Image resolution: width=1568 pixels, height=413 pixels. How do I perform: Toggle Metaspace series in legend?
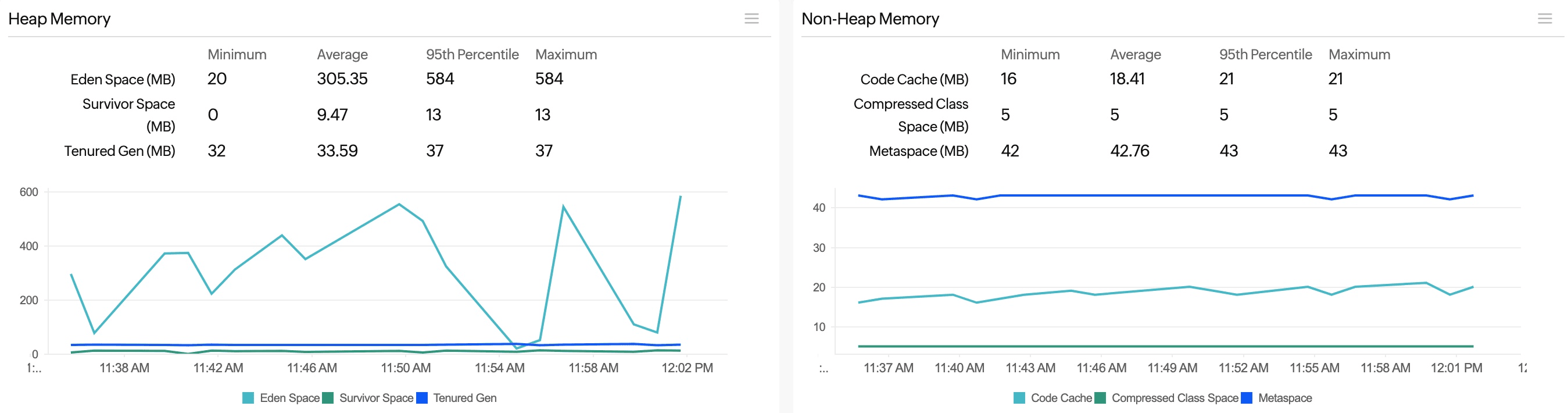tap(1284, 398)
